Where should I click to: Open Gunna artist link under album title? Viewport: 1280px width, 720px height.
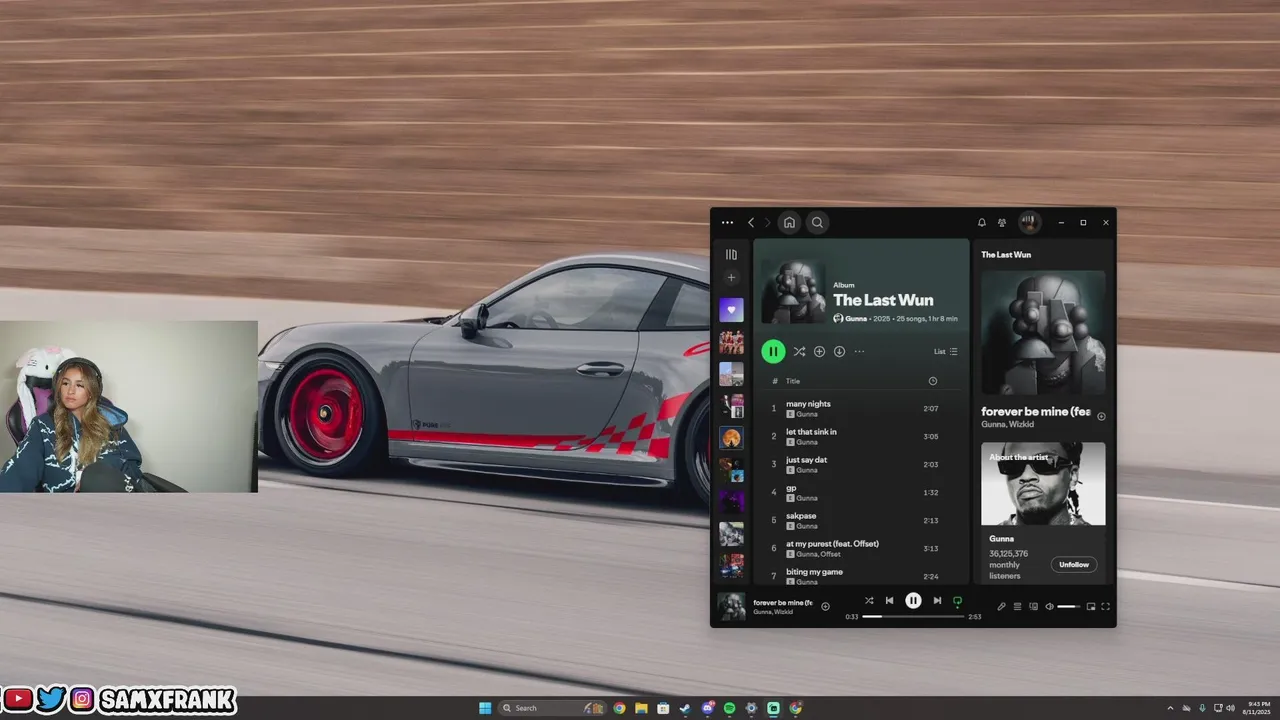[x=856, y=318]
